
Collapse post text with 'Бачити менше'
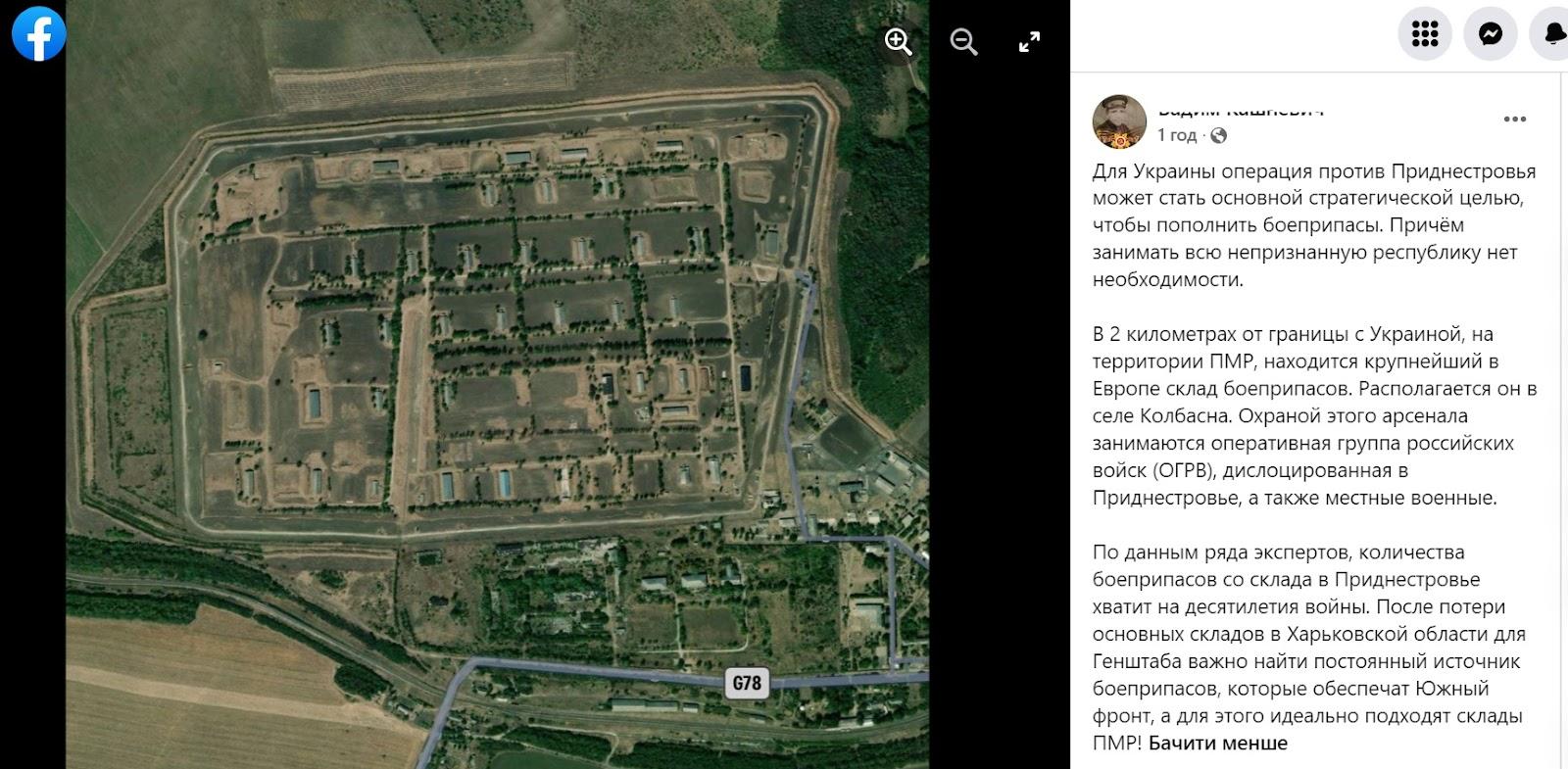pos(1218,743)
